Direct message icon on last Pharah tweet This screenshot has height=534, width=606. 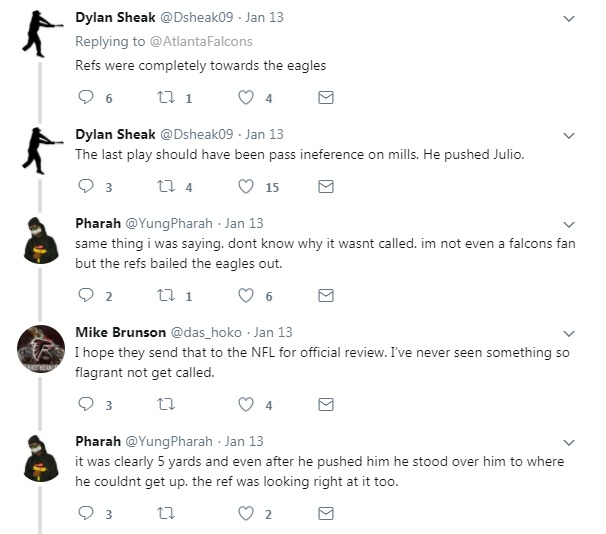[x=325, y=514]
